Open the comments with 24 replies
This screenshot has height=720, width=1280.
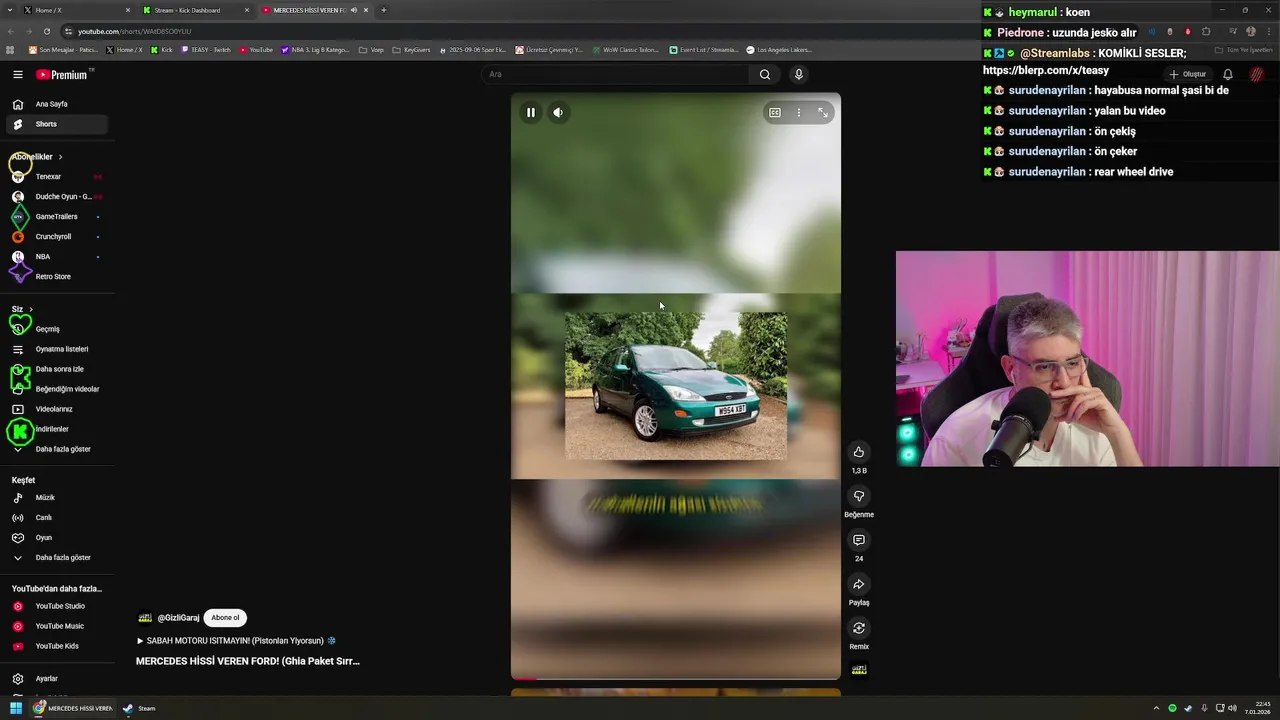point(858,540)
